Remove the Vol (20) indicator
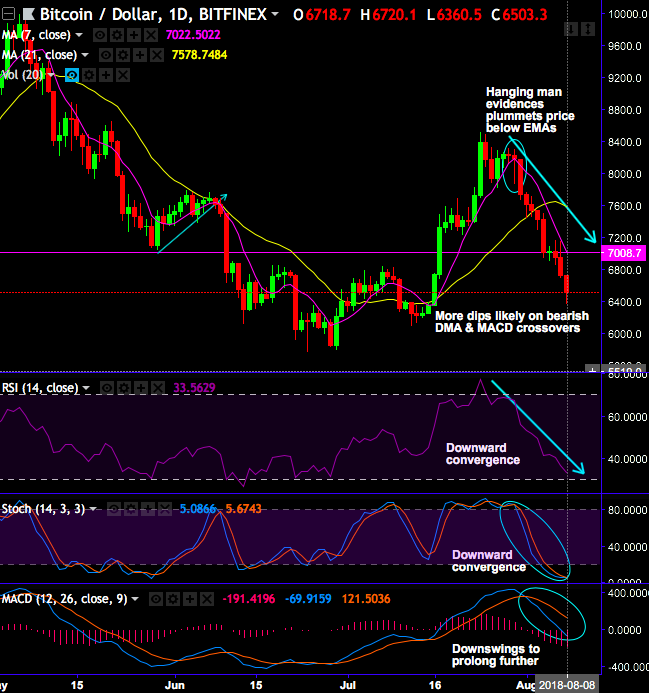The height and width of the screenshot is (693, 649). [123, 76]
